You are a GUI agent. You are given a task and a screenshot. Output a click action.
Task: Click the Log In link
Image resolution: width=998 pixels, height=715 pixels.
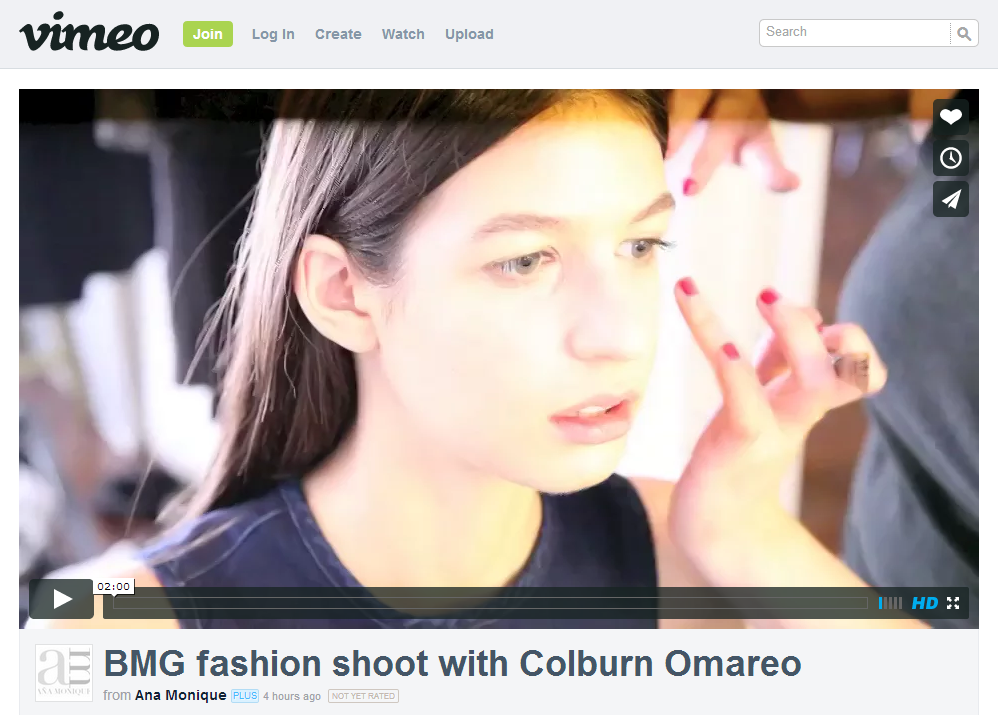pos(273,34)
